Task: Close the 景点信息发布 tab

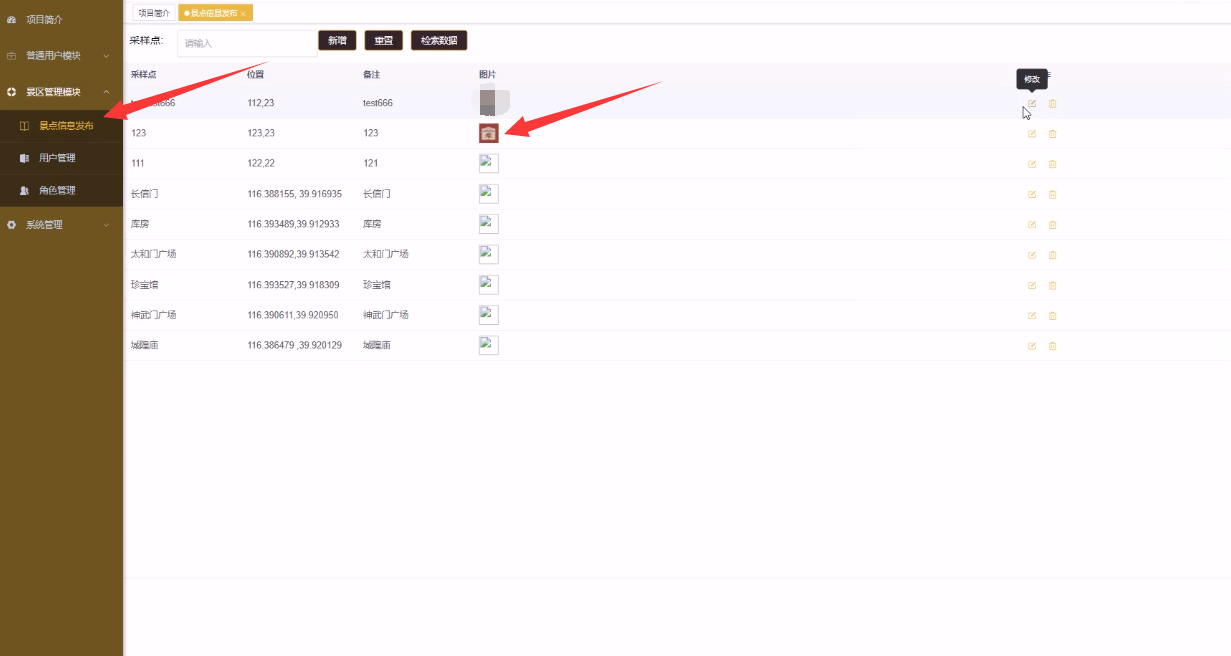Action: click(243, 13)
